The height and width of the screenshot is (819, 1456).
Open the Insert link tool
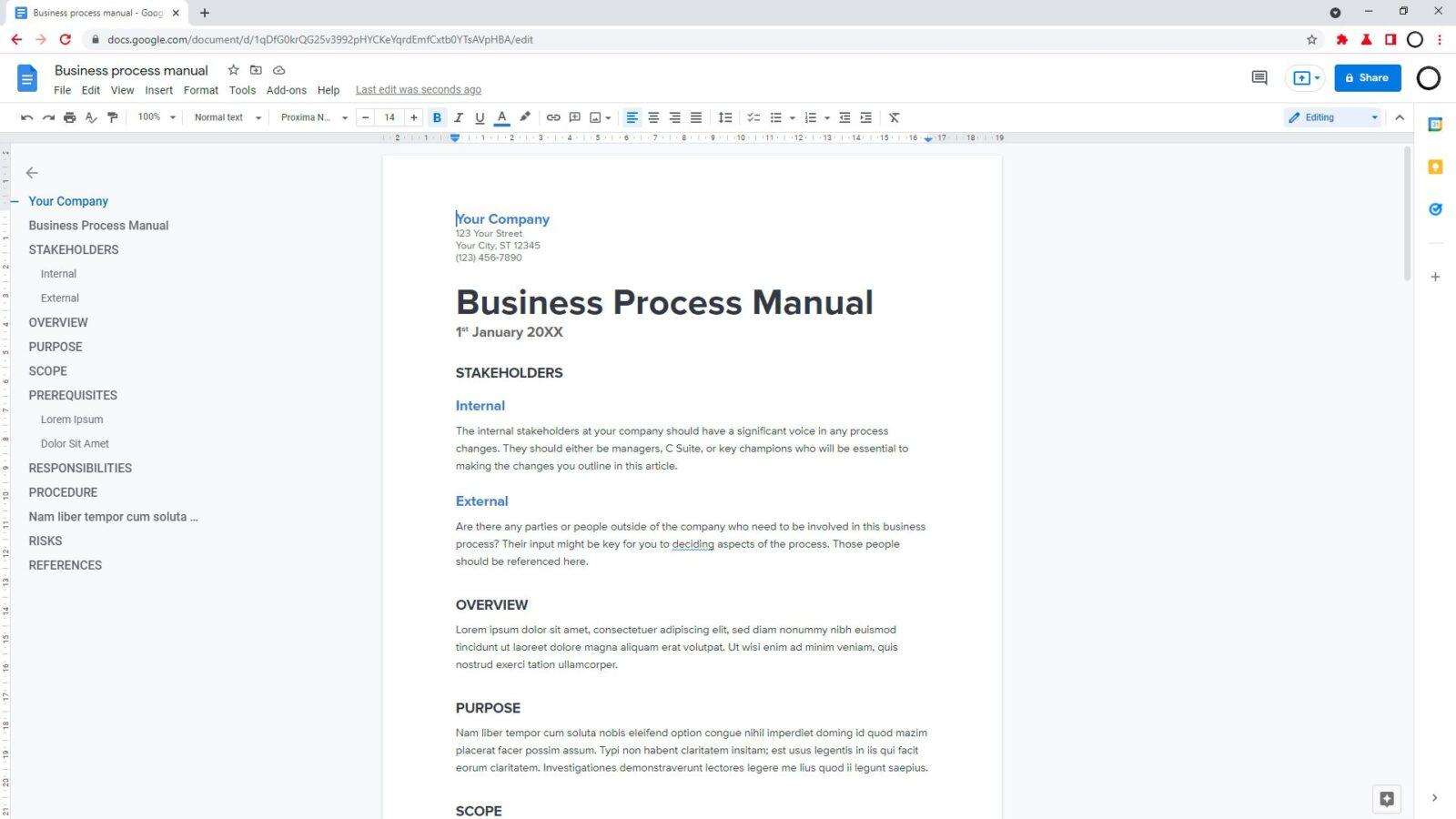coord(553,116)
